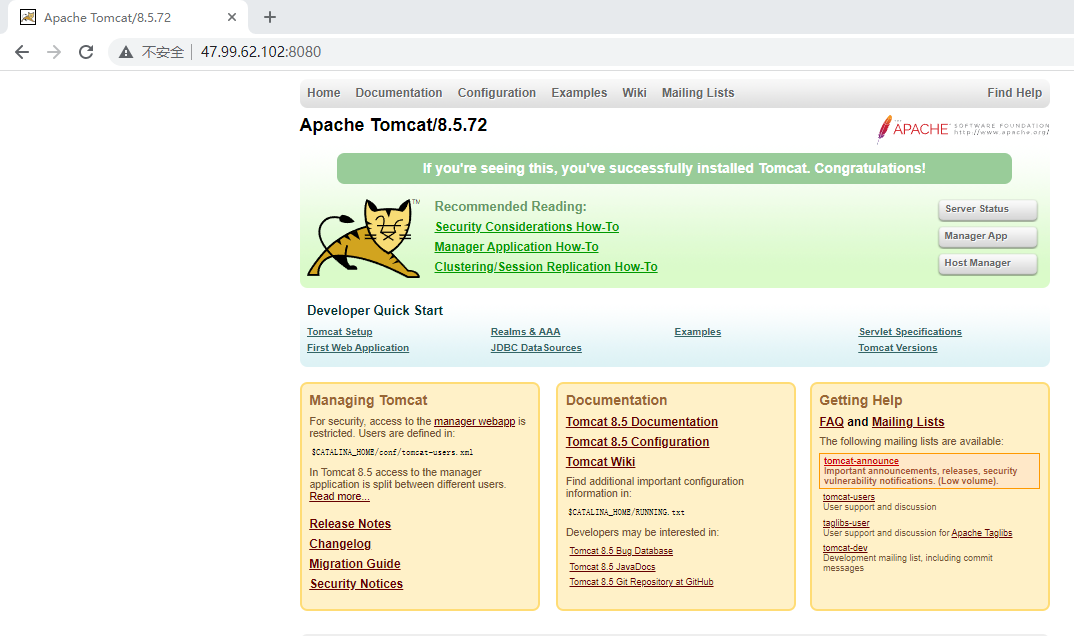Open Tomcat 8.5 Configuration link
This screenshot has width=1074, height=636.
(x=637, y=442)
